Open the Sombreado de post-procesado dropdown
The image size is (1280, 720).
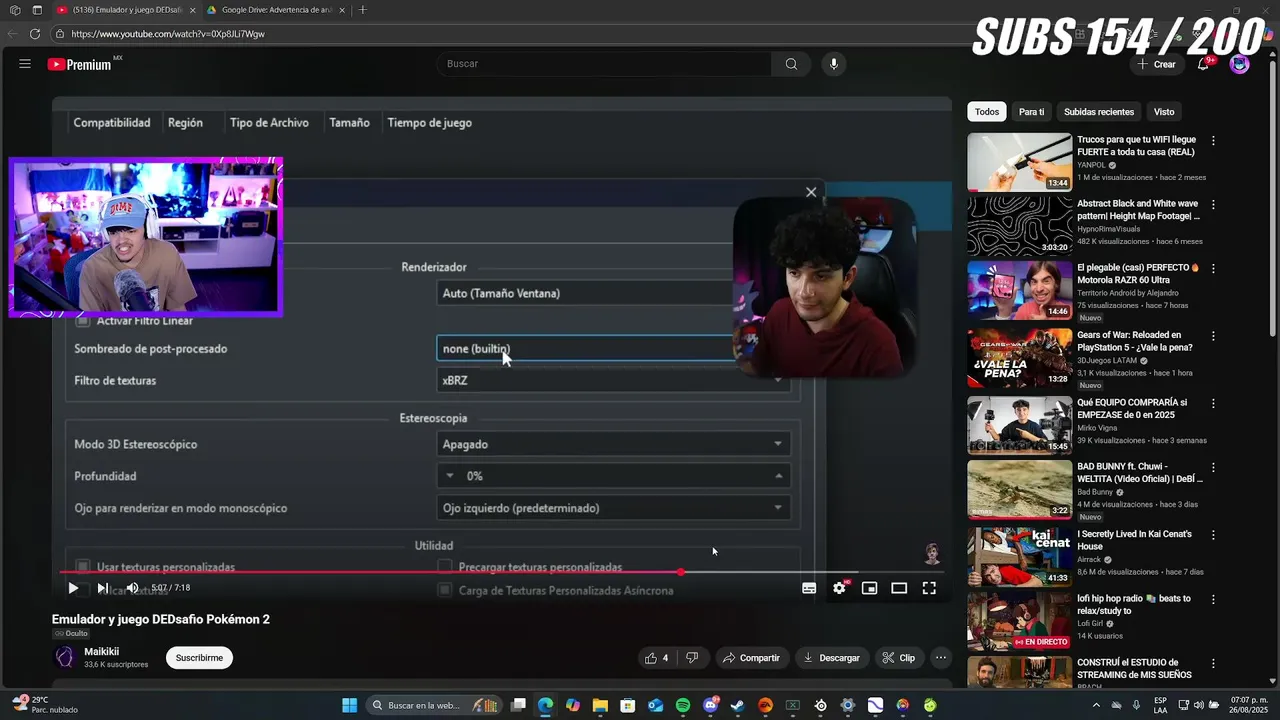click(x=585, y=349)
